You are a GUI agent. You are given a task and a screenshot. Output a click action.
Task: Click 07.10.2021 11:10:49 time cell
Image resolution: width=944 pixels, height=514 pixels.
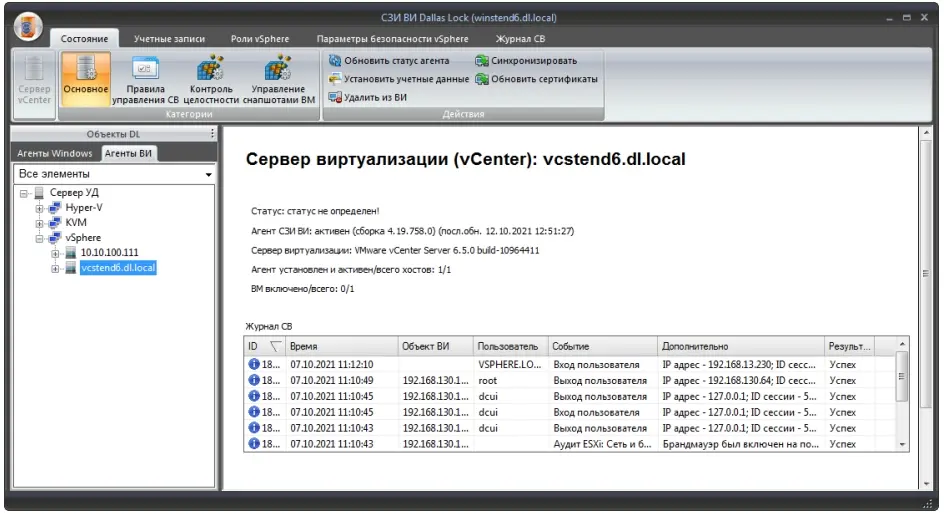(x=341, y=380)
